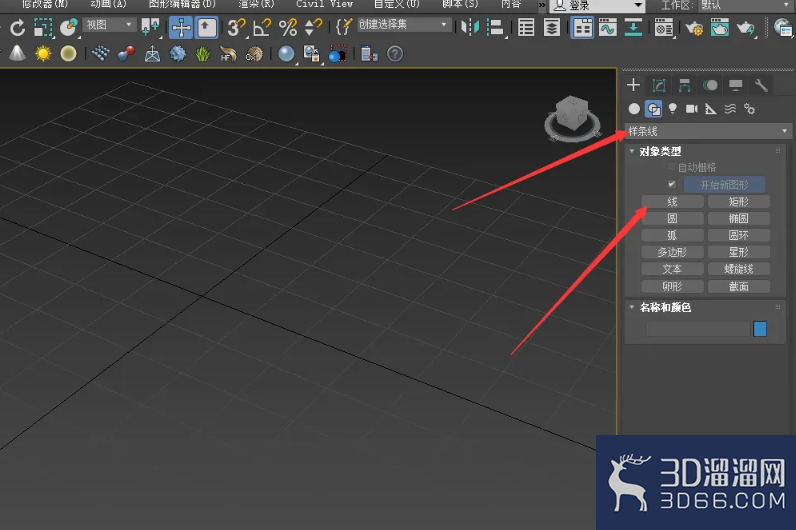Viewport: 796px width, 530px height.
Task: Switch to the Create panel tab
Action: pos(634,85)
